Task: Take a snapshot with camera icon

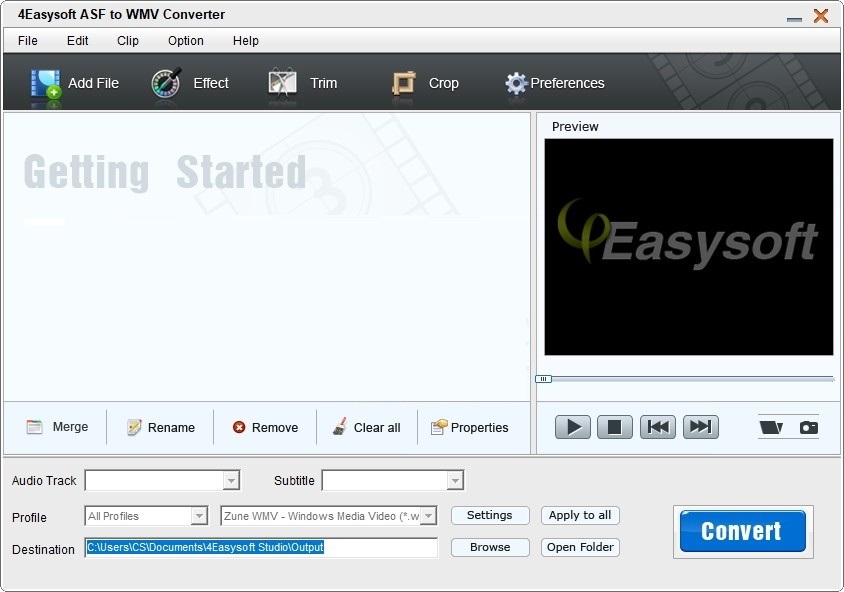Action: [x=808, y=427]
